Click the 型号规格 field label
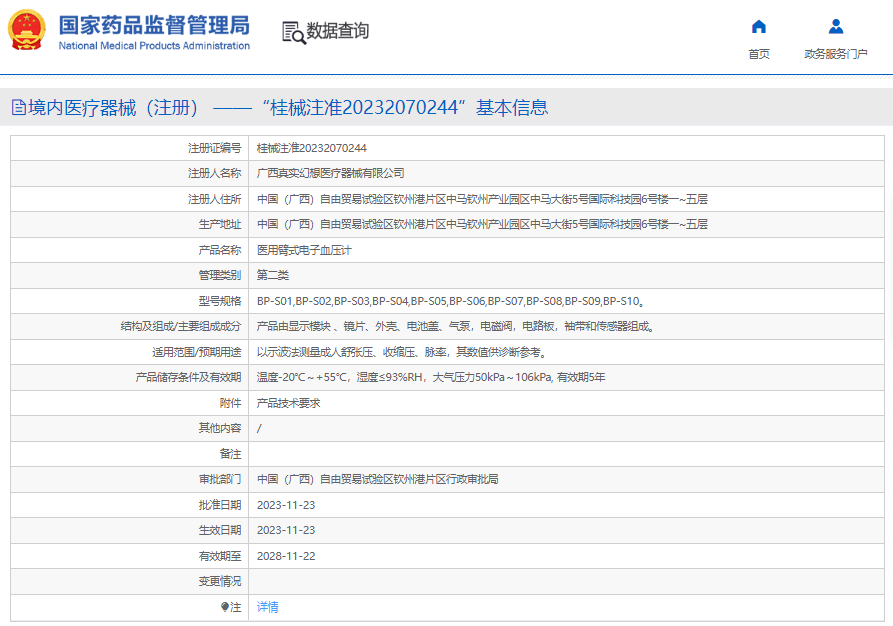Viewport: 893px width, 626px height. coord(220,301)
